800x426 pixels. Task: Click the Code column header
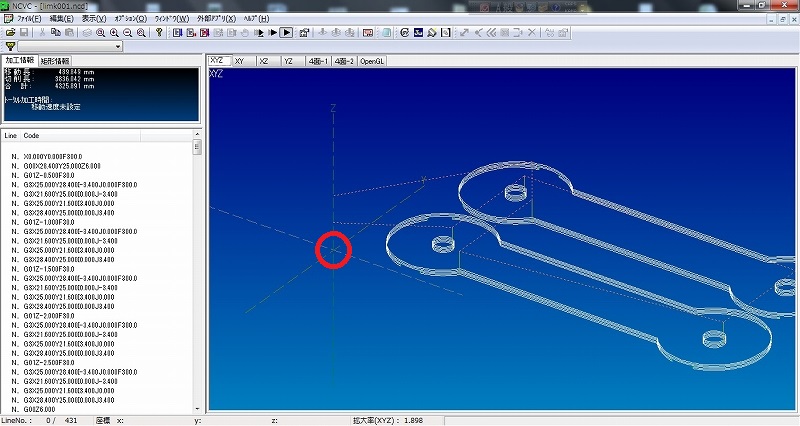point(32,134)
